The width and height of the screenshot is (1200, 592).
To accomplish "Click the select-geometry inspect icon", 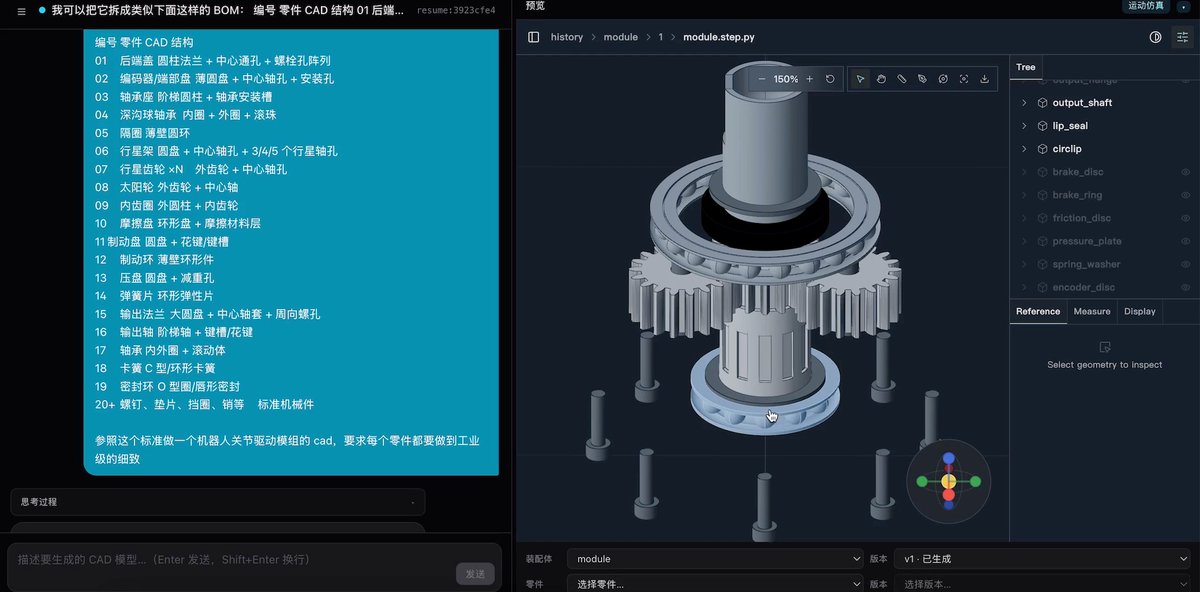I will click(1105, 347).
